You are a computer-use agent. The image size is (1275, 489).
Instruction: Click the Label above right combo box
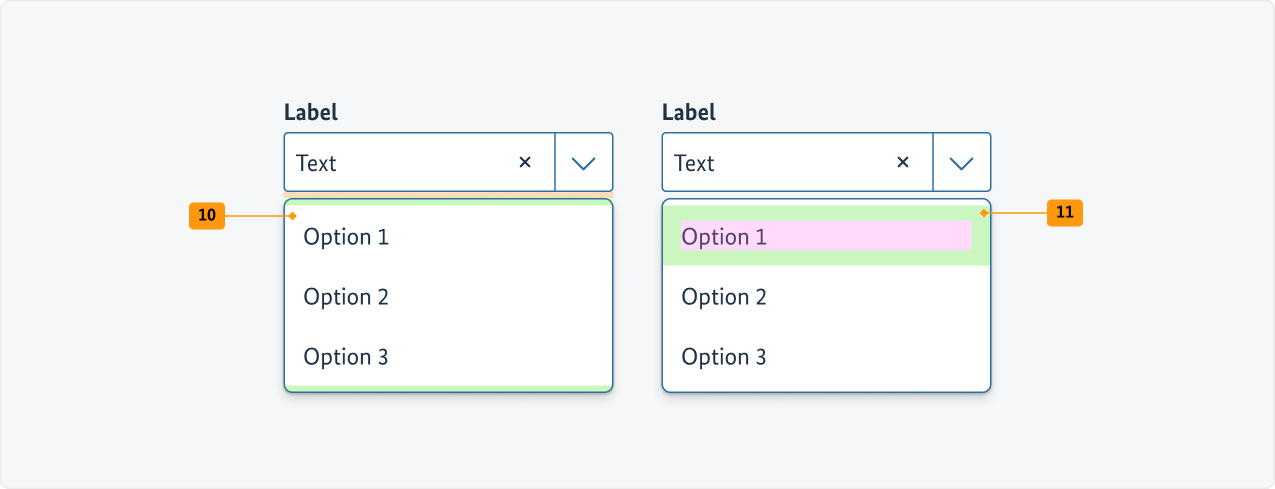click(x=689, y=112)
